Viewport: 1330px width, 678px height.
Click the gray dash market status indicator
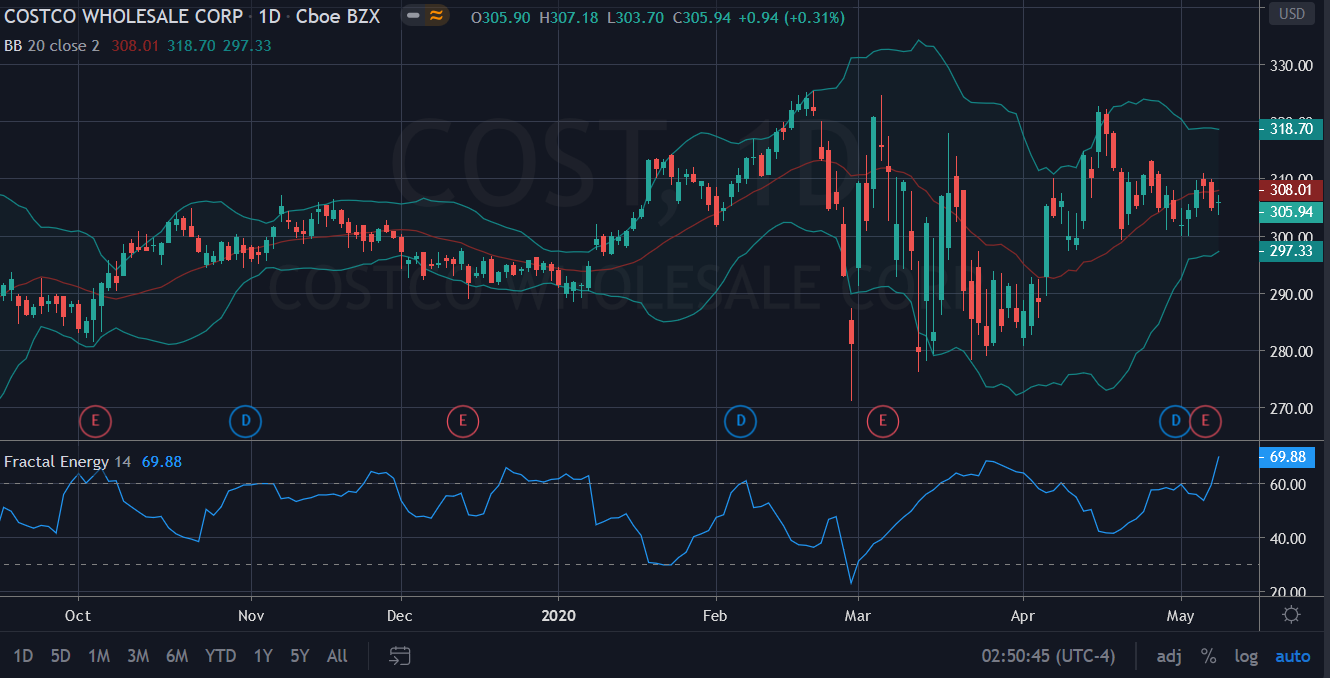coord(413,16)
